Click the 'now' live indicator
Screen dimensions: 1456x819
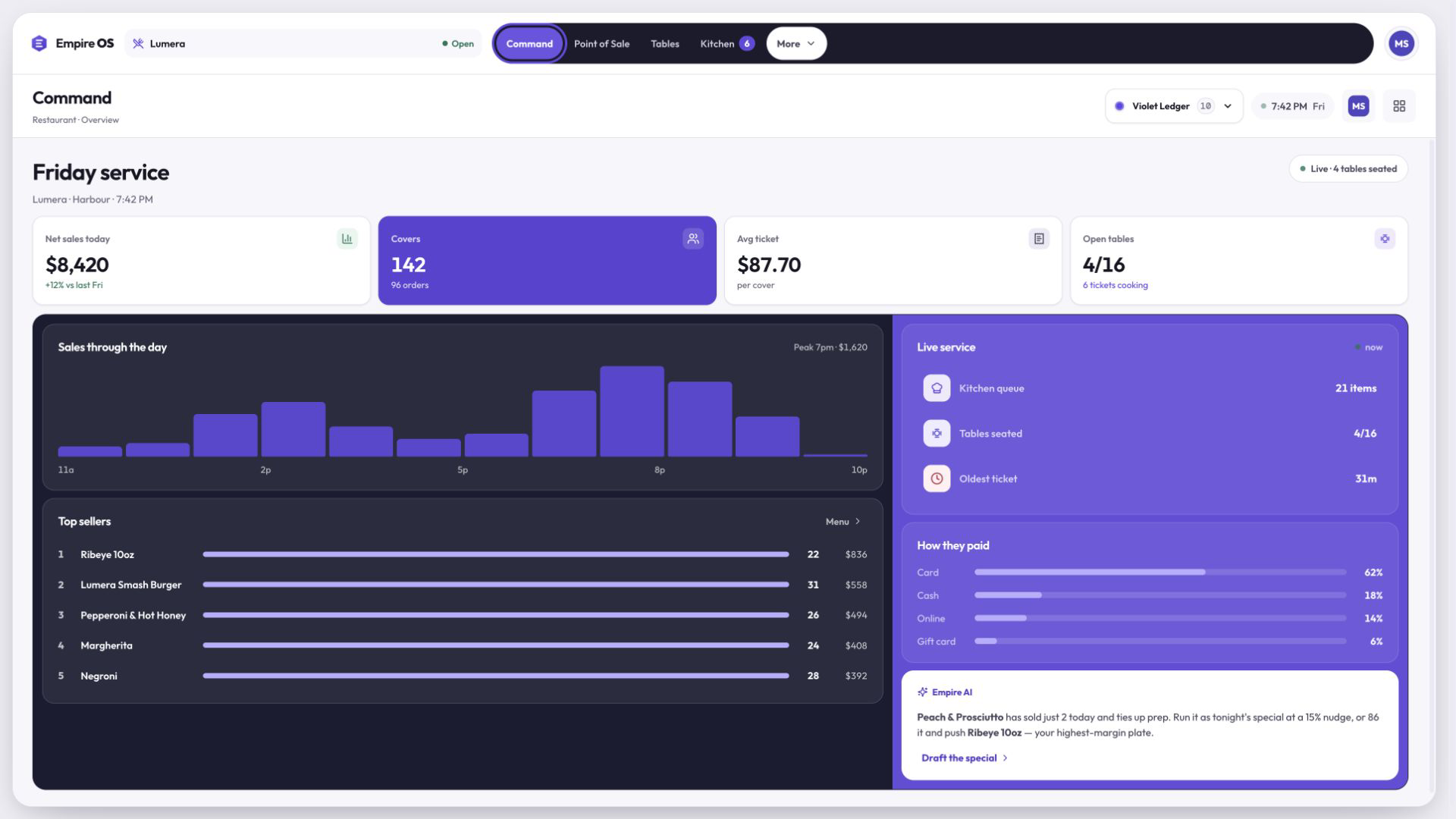(1369, 347)
